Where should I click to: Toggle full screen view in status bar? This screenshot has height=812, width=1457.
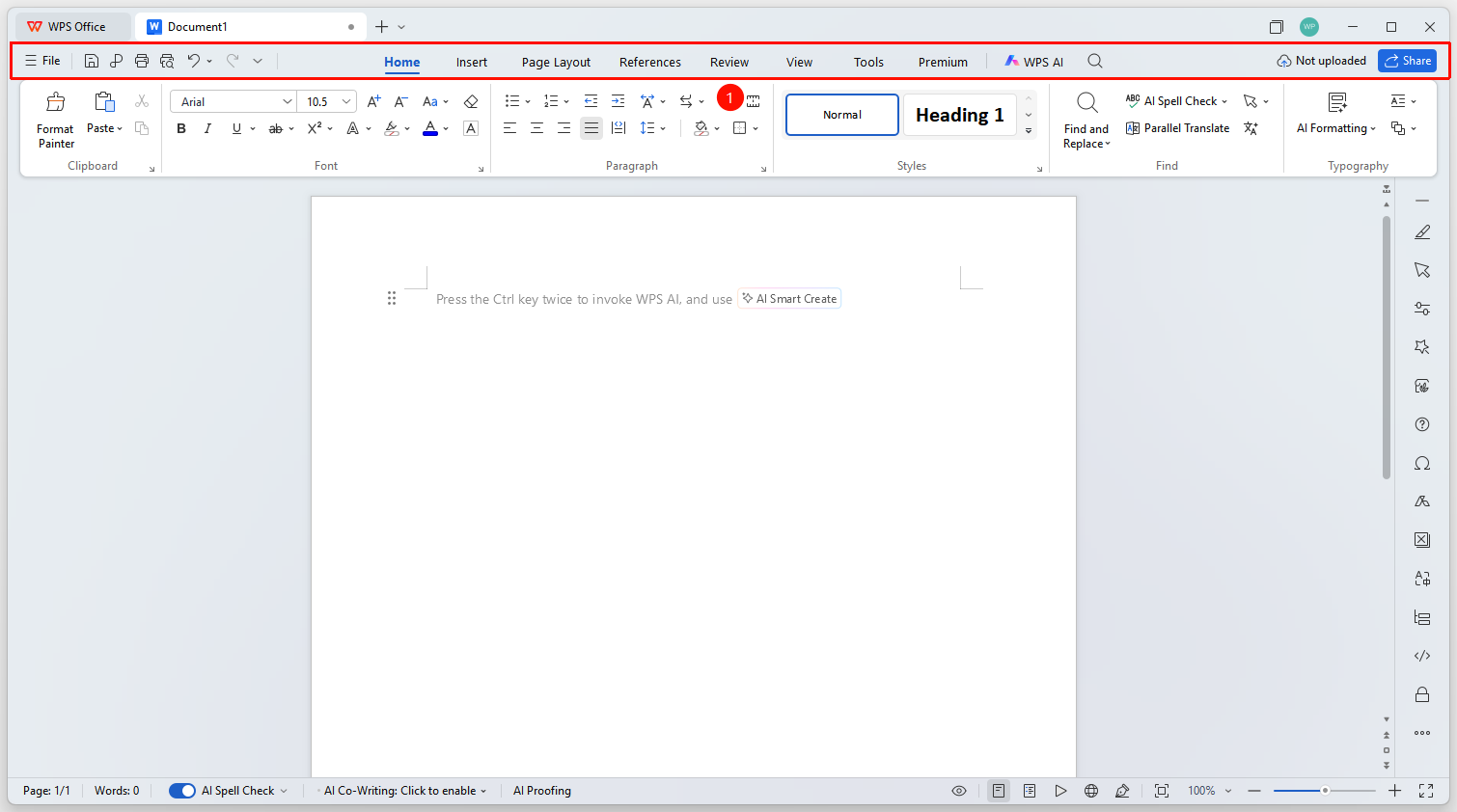1426,791
